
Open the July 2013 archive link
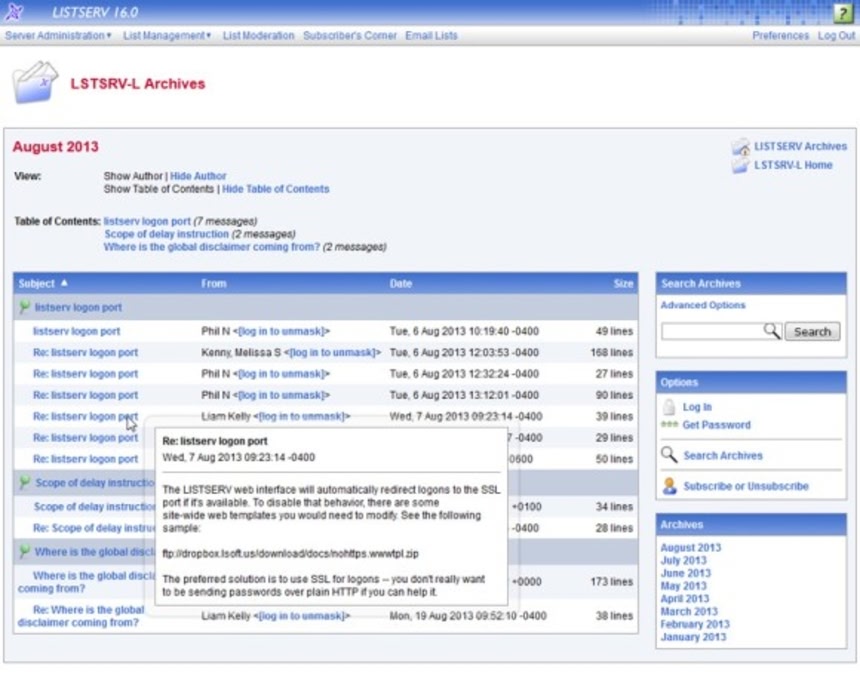pyautogui.click(x=683, y=560)
